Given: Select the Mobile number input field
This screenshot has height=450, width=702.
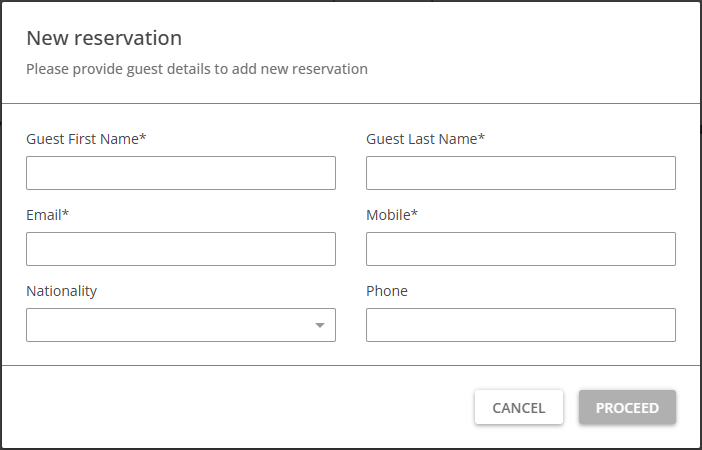Looking at the screenshot, I should click(520, 249).
